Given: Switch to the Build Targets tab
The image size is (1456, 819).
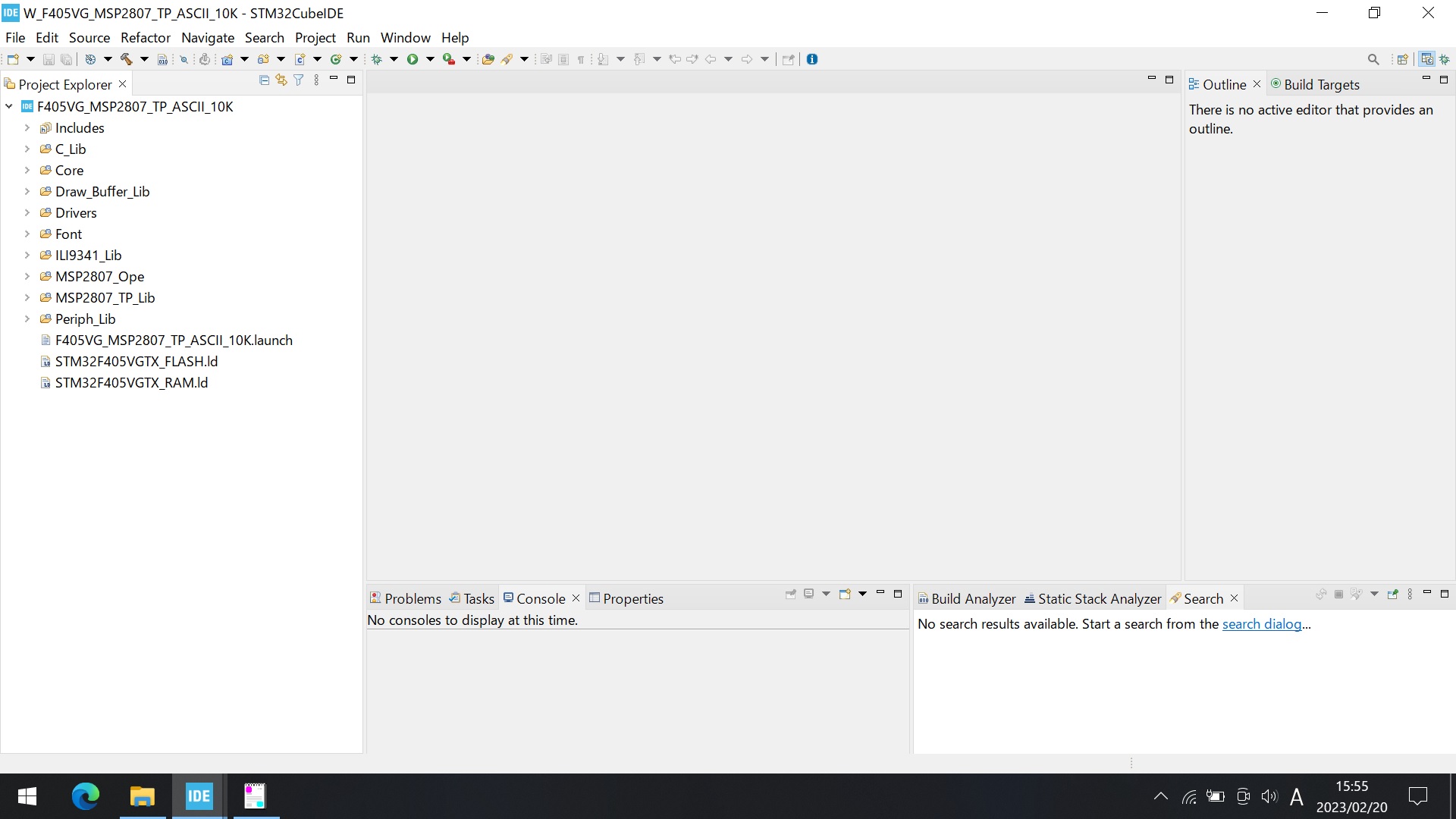Looking at the screenshot, I should (x=1316, y=84).
